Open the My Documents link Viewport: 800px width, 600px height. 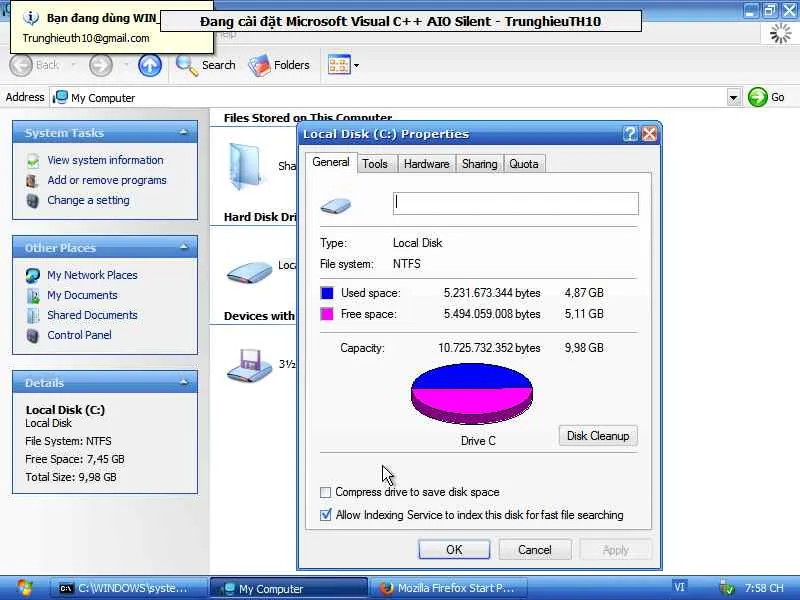click(83, 295)
